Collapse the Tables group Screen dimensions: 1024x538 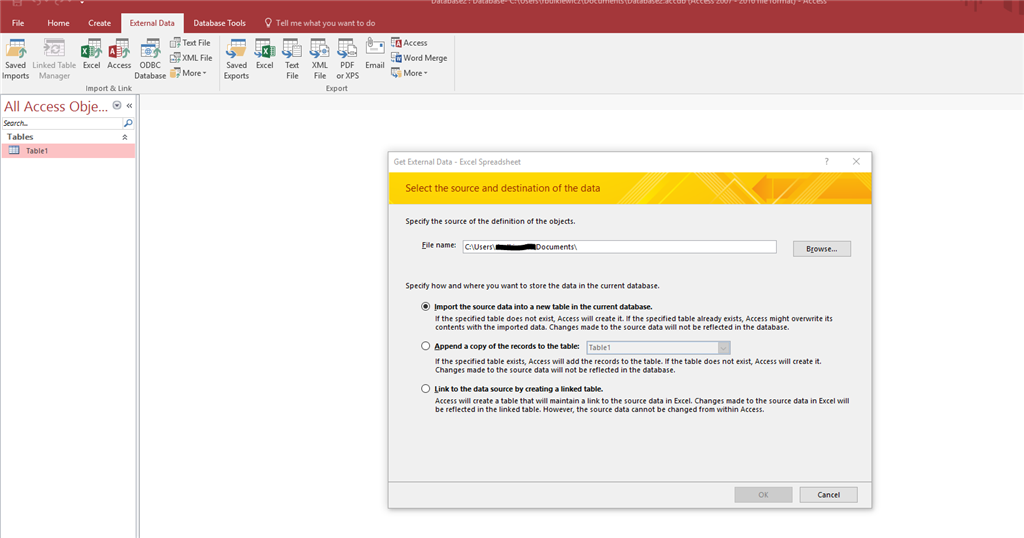(125, 137)
